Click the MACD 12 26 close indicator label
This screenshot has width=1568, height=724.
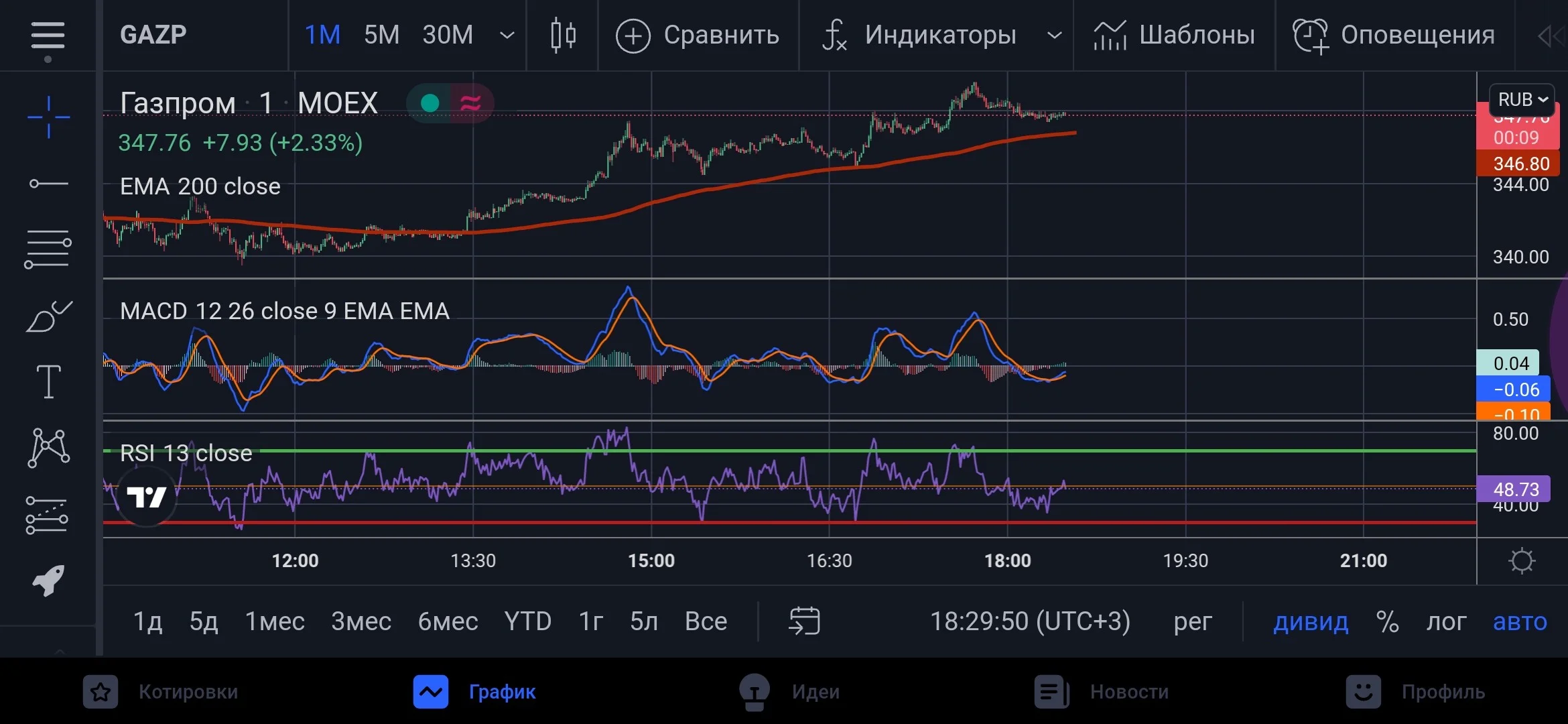(285, 311)
